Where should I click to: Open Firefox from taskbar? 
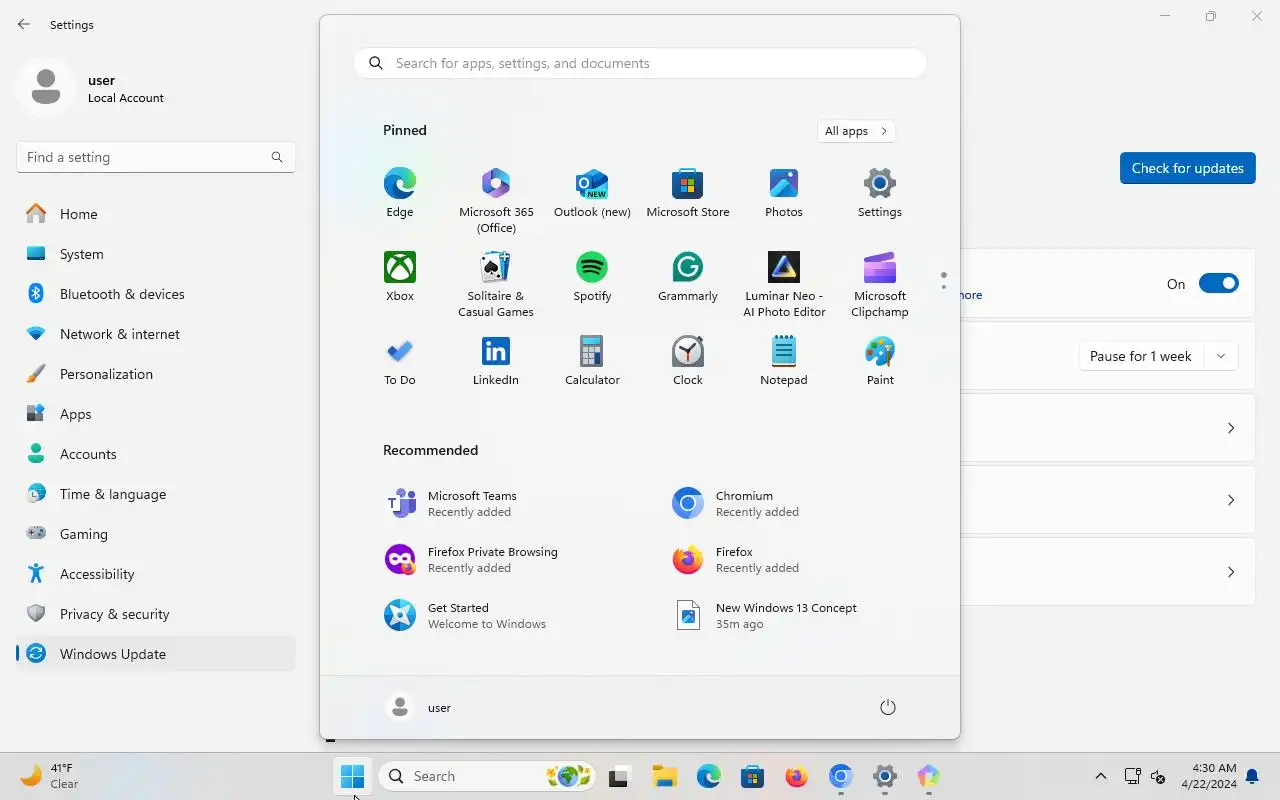click(797, 776)
